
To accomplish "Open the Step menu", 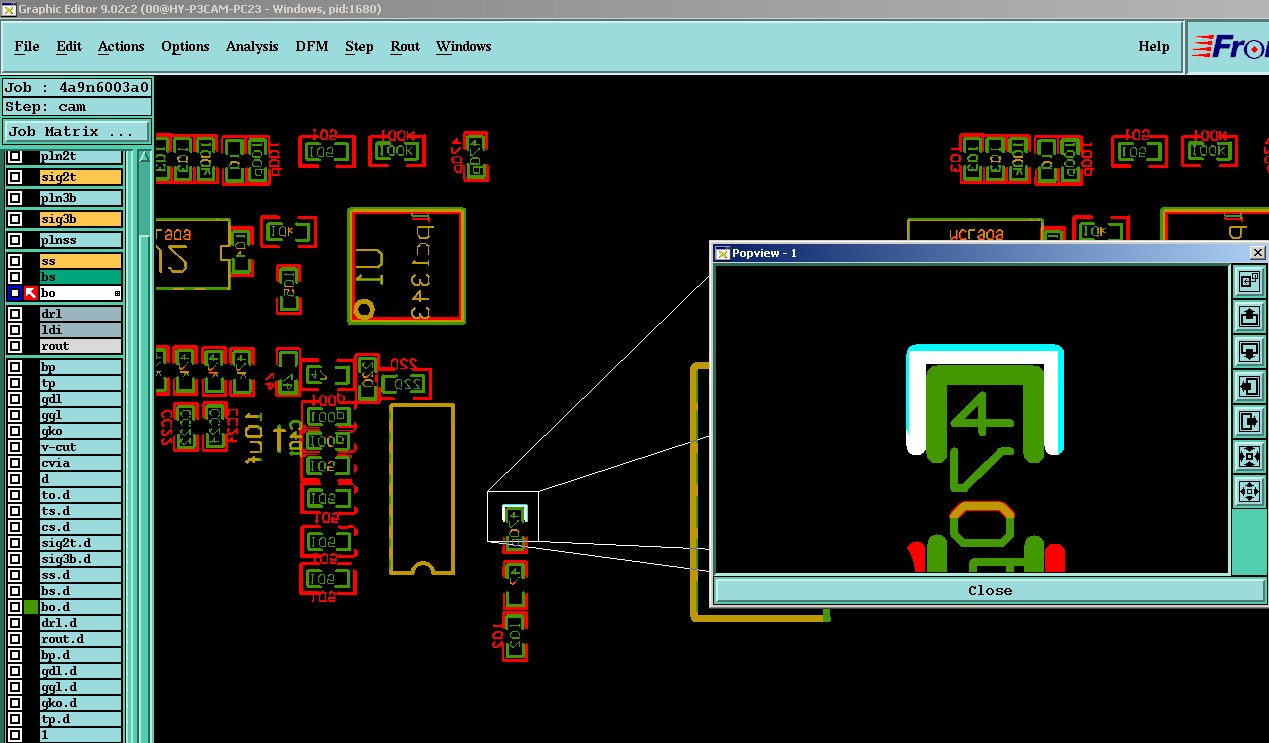I will 359,46.
